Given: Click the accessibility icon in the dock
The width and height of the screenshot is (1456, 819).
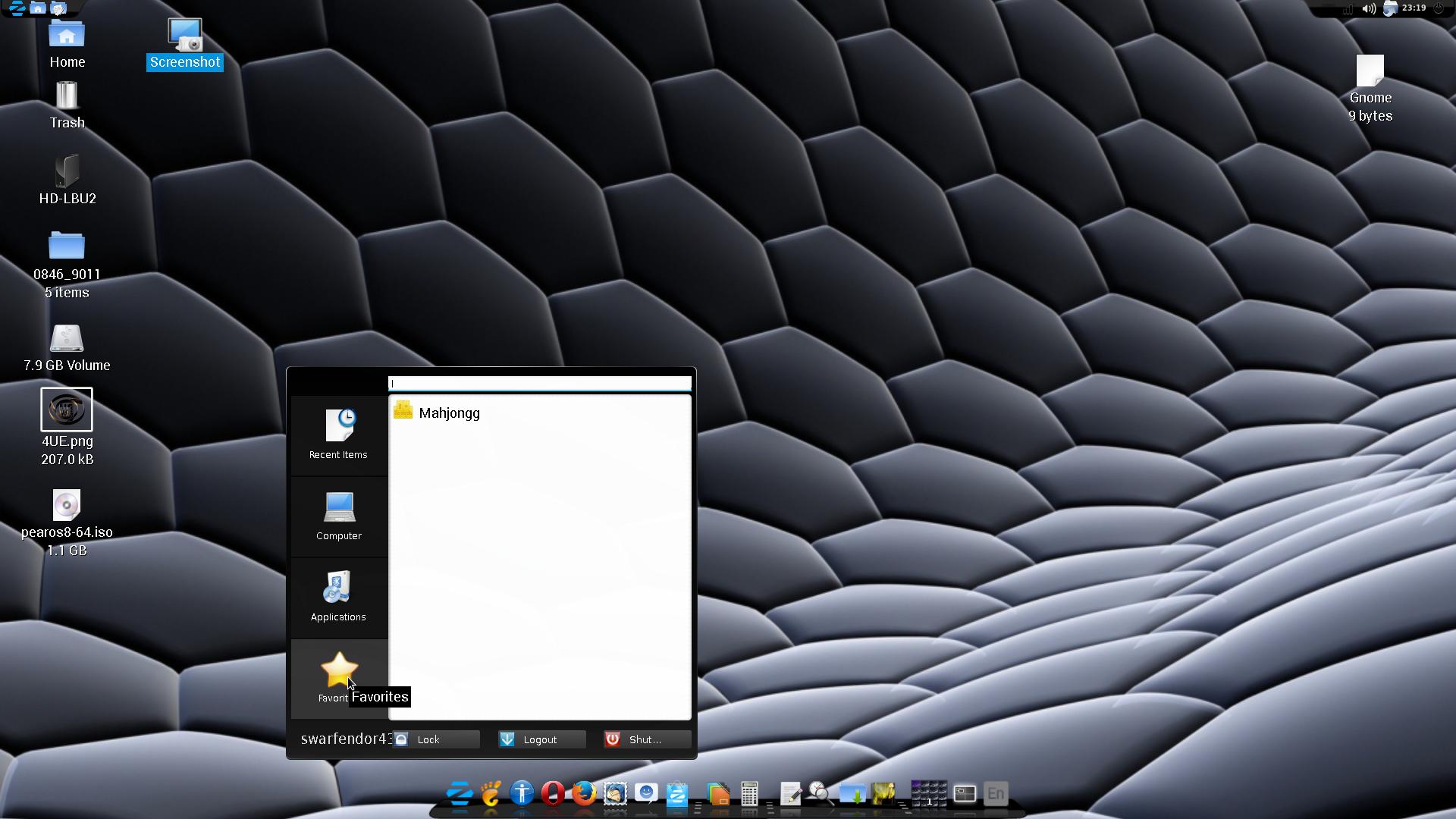Looking at the screenshot, I should [522, 793].
